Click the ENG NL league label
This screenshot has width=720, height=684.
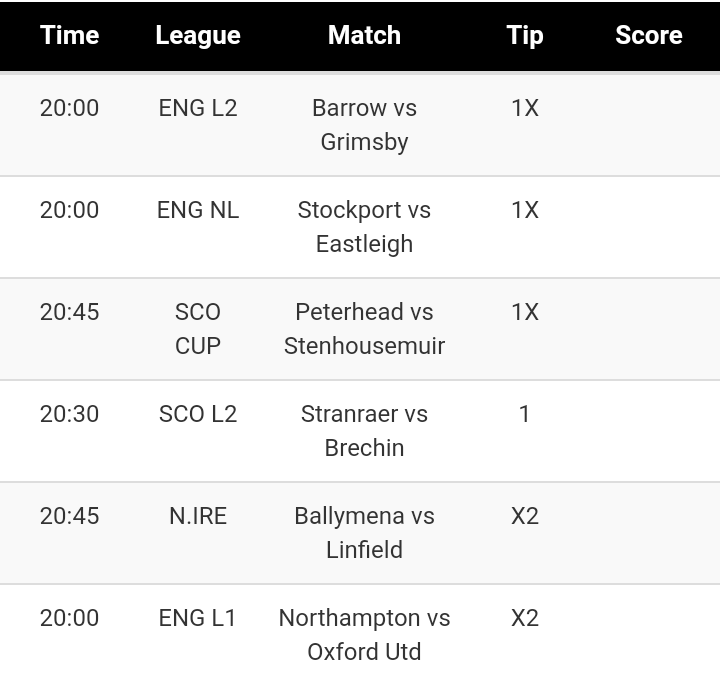(198, 210)
